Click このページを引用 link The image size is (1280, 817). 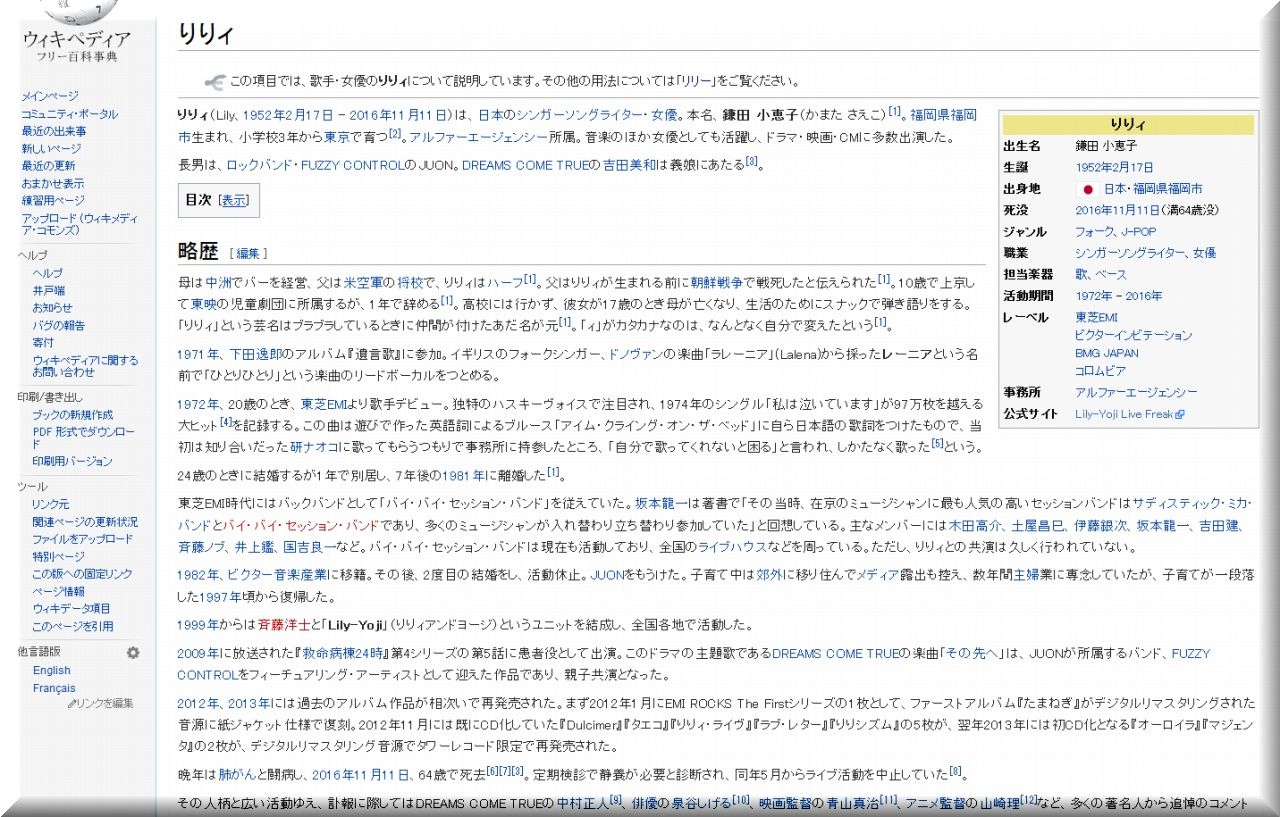point(72,626)
